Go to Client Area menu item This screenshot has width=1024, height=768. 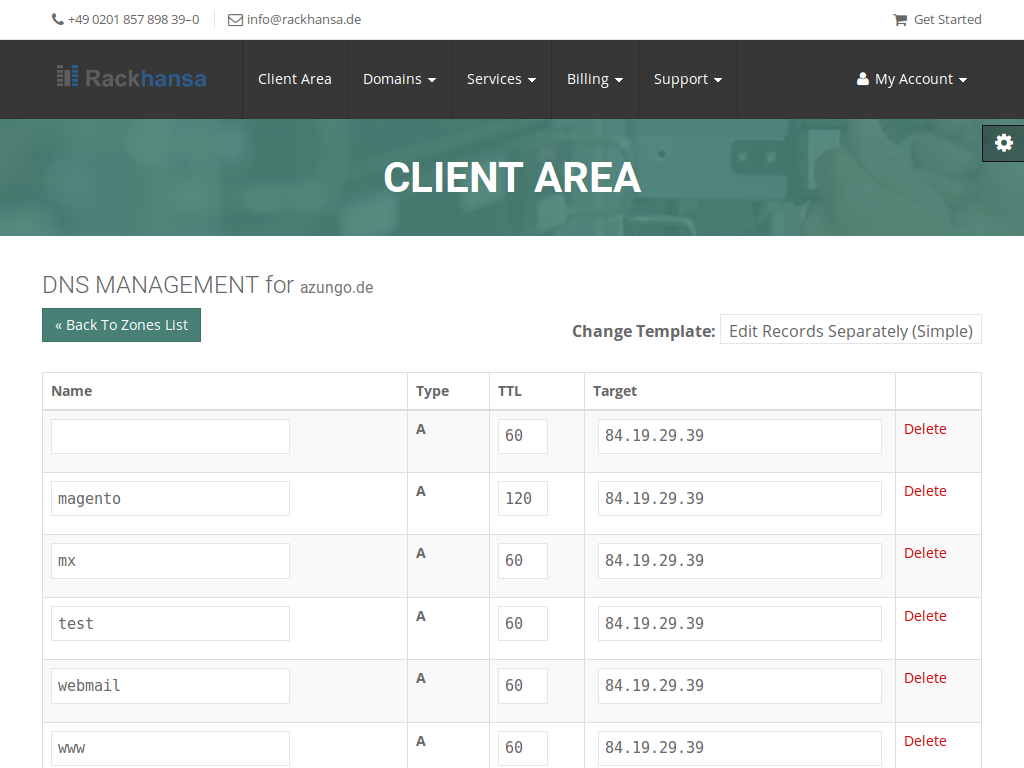pos(294,79)
